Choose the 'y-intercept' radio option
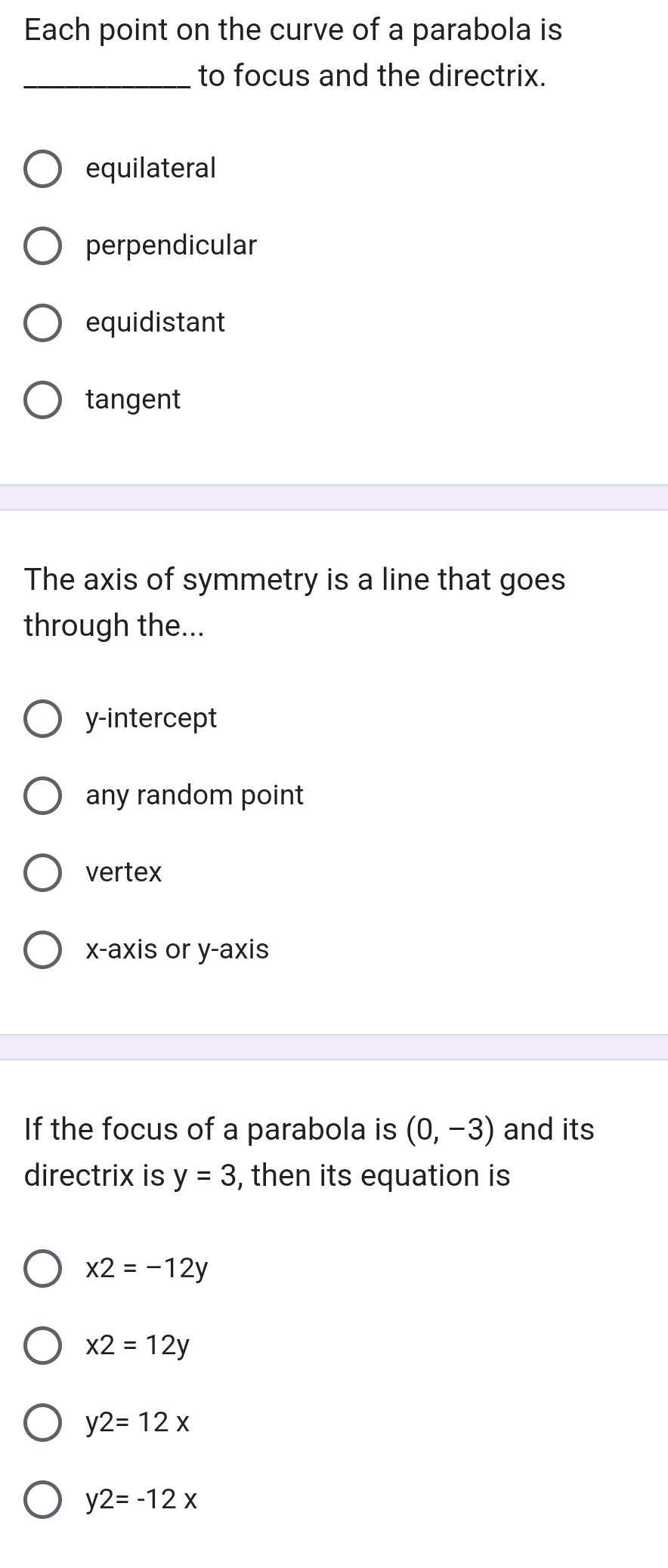Image resolution: width=668 pixels, height=1568 pixels. click(42, 718)
